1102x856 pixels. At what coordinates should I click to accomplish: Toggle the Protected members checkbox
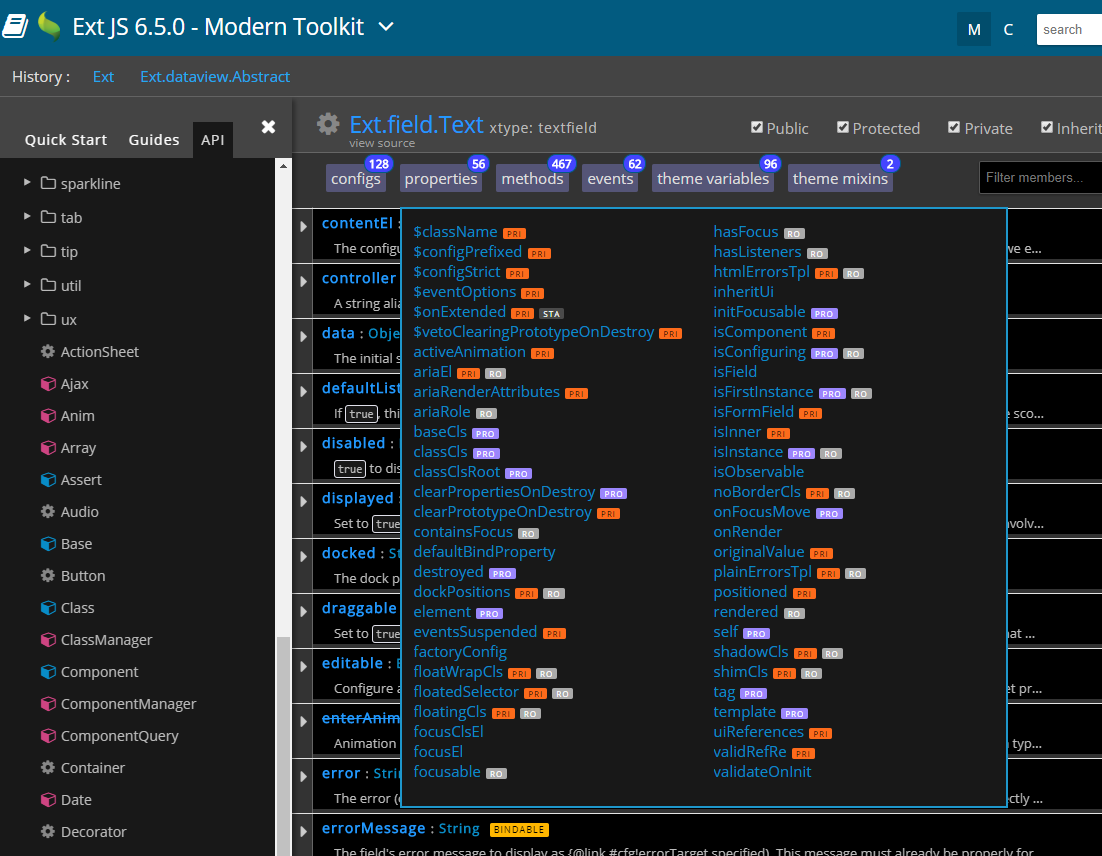843,127
